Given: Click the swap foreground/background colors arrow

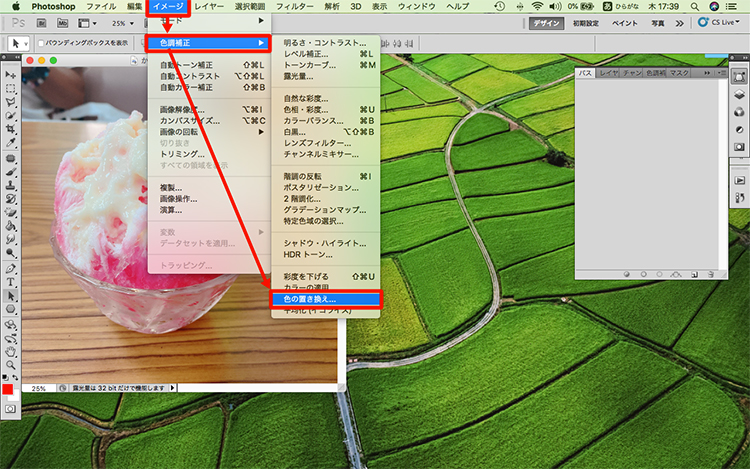Looking at the screenshot, I should pos(16,378).
